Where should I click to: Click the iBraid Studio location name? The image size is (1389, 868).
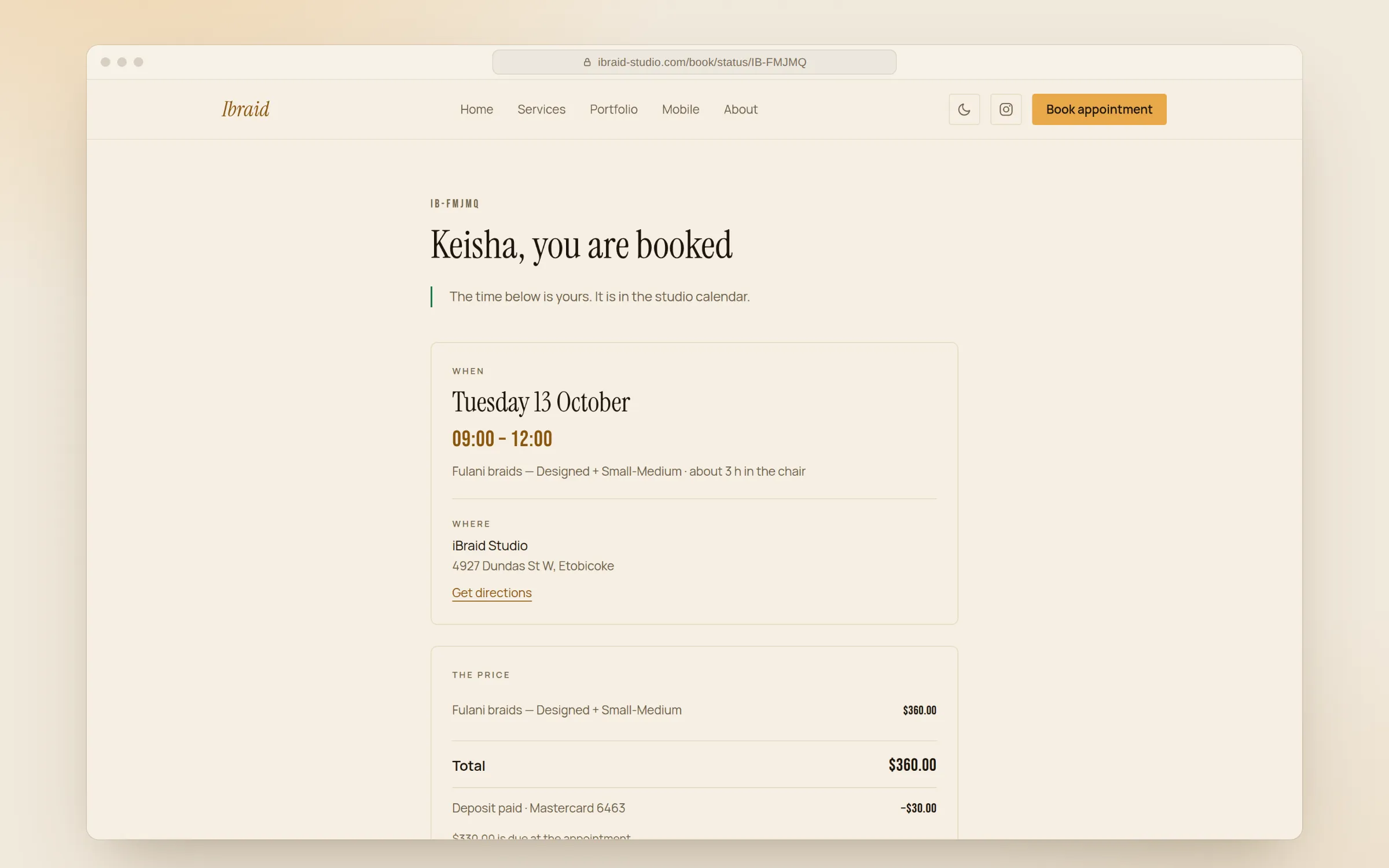click(490, 546)
